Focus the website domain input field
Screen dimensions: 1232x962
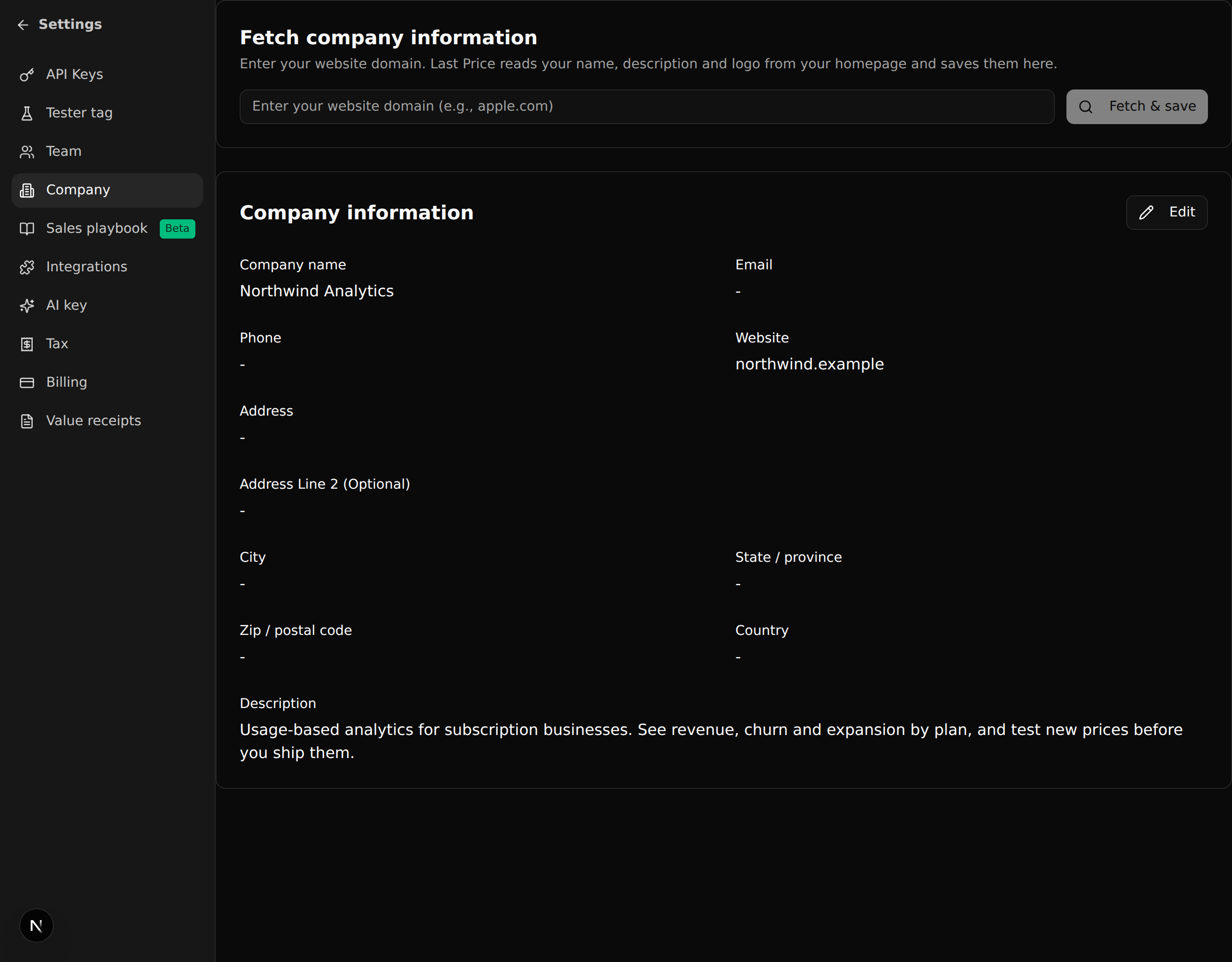pyautogui.click(x=646, y=107)
